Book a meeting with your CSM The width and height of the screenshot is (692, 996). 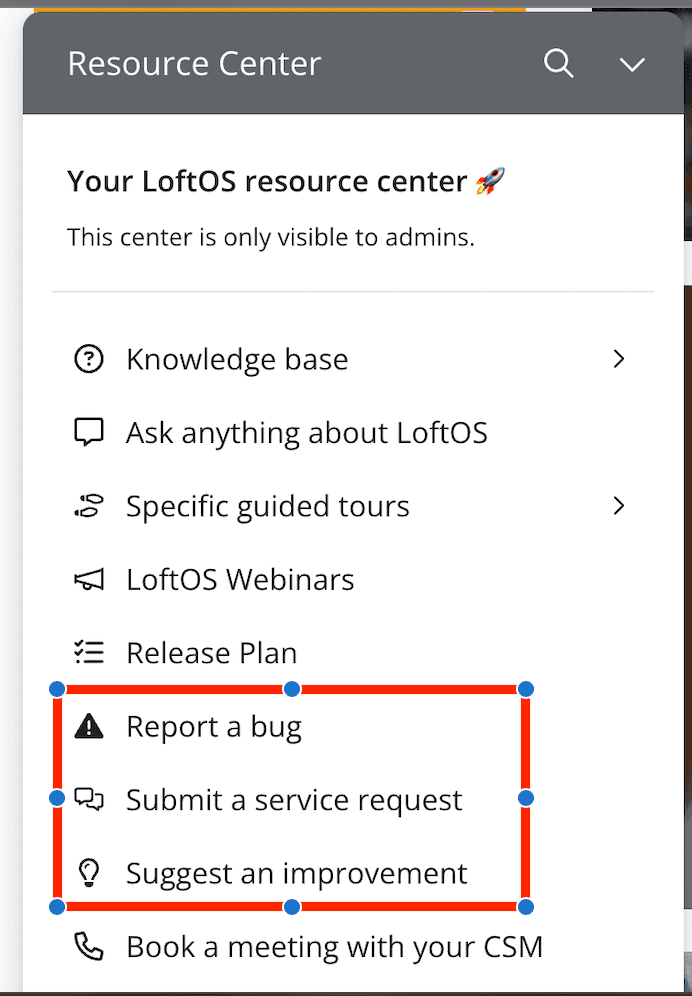click(x=334, y=946)
